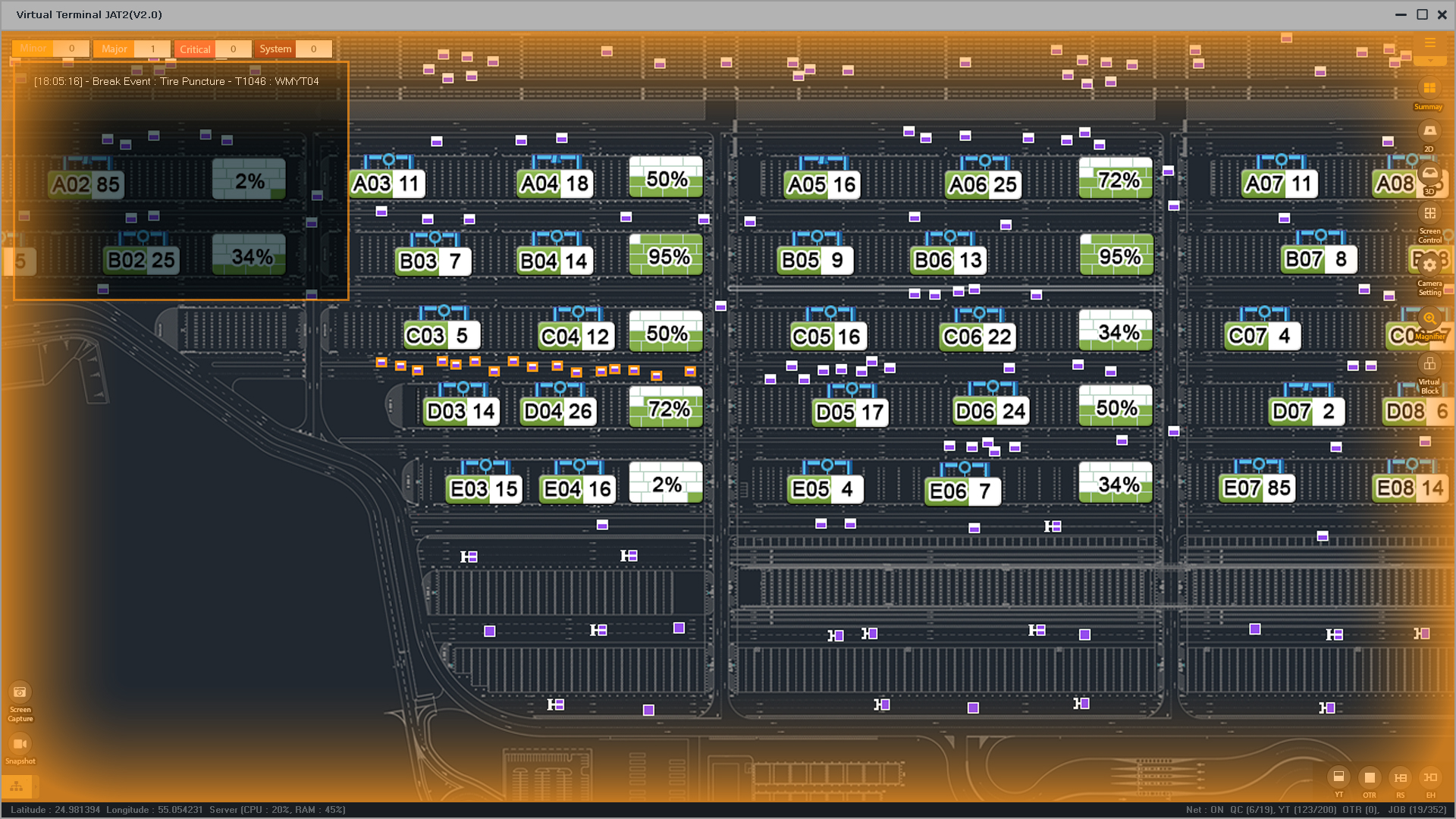Click the Snapshot camera icon
Screen dimensions: 1456x819
(20, 744)
